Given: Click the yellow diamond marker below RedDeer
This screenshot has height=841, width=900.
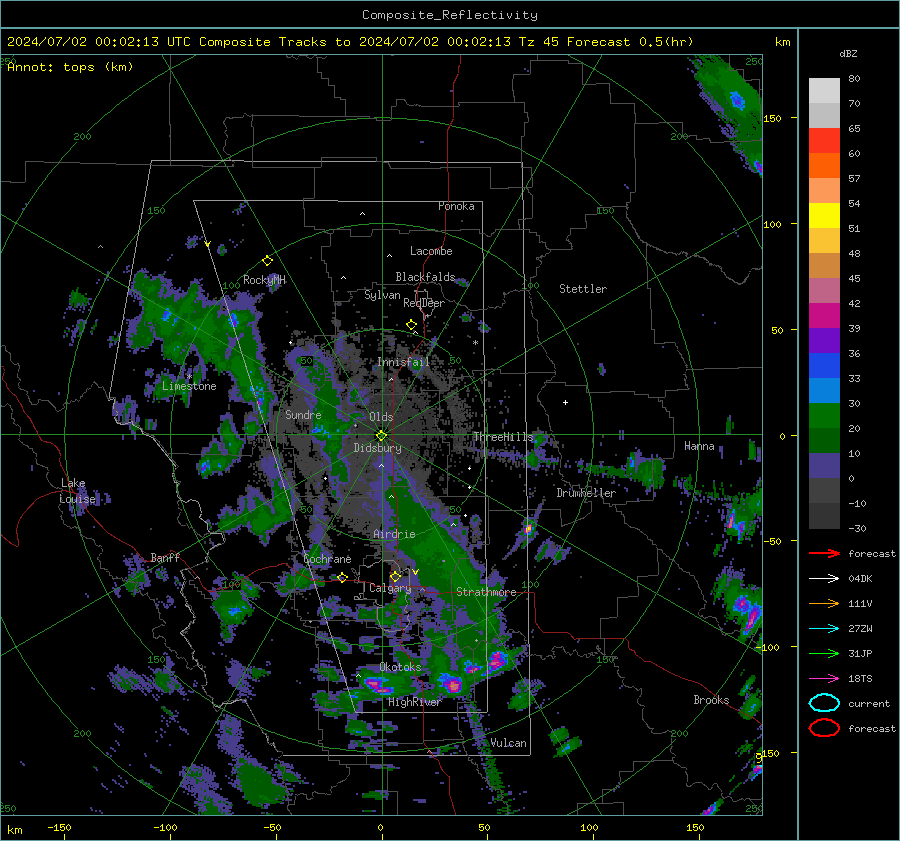Looking at the screenshot, I should 411,325.
